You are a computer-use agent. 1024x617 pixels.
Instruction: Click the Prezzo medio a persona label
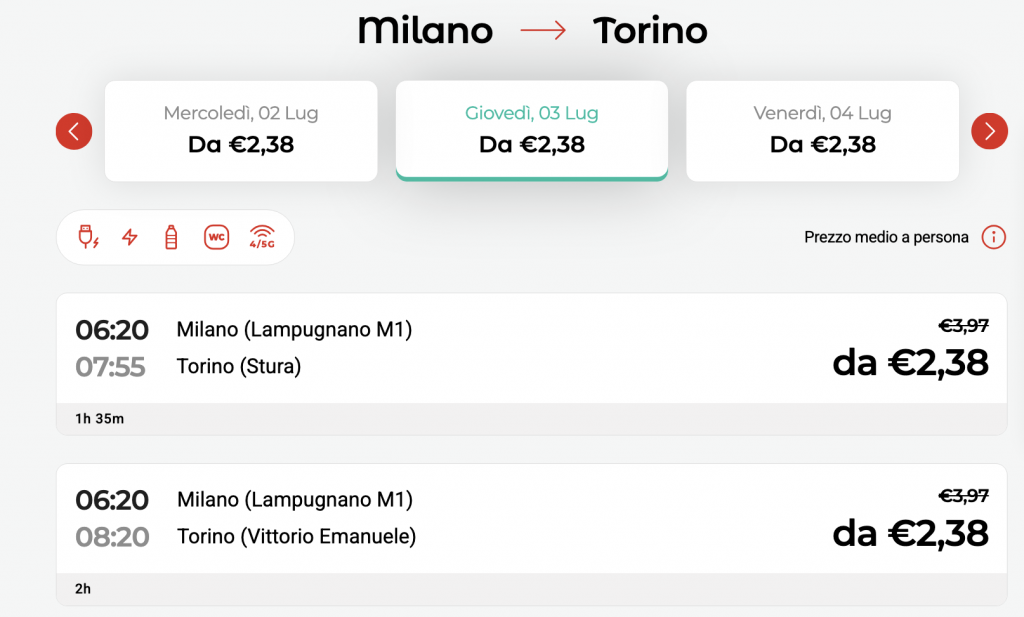886,238
